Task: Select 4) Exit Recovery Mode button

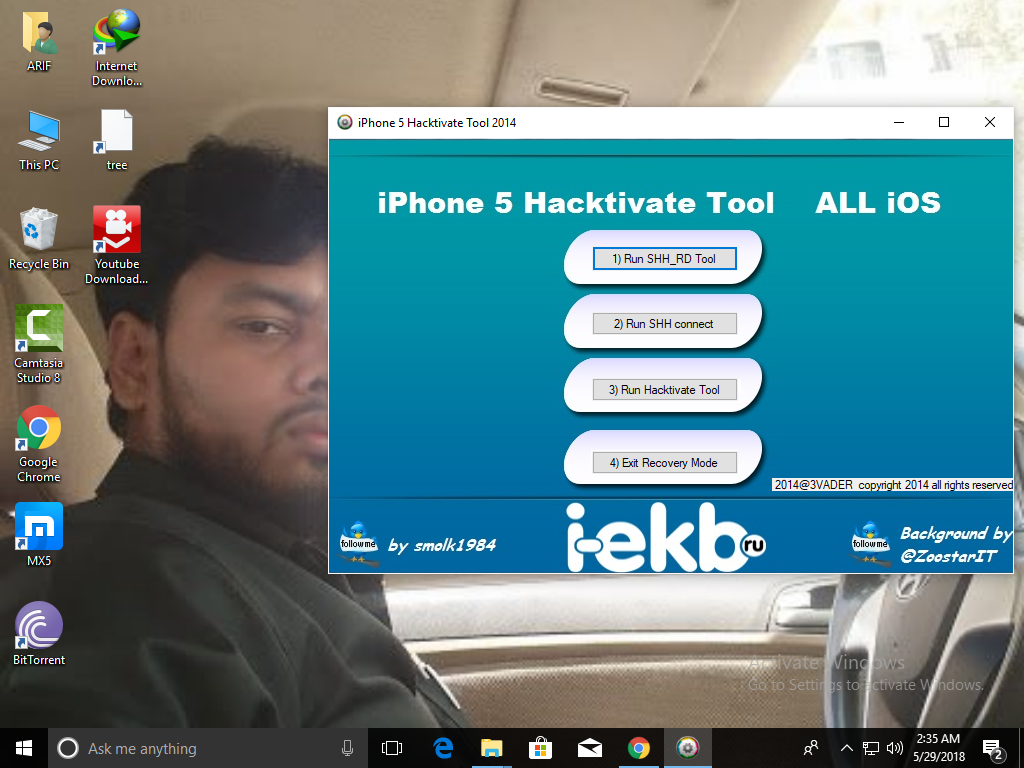Action: point(664,463)
